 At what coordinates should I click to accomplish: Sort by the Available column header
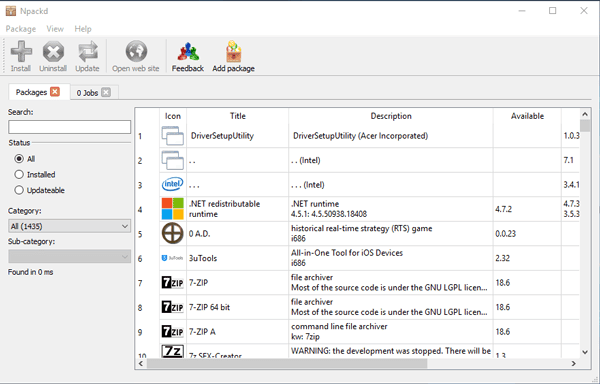pos(527,116)
